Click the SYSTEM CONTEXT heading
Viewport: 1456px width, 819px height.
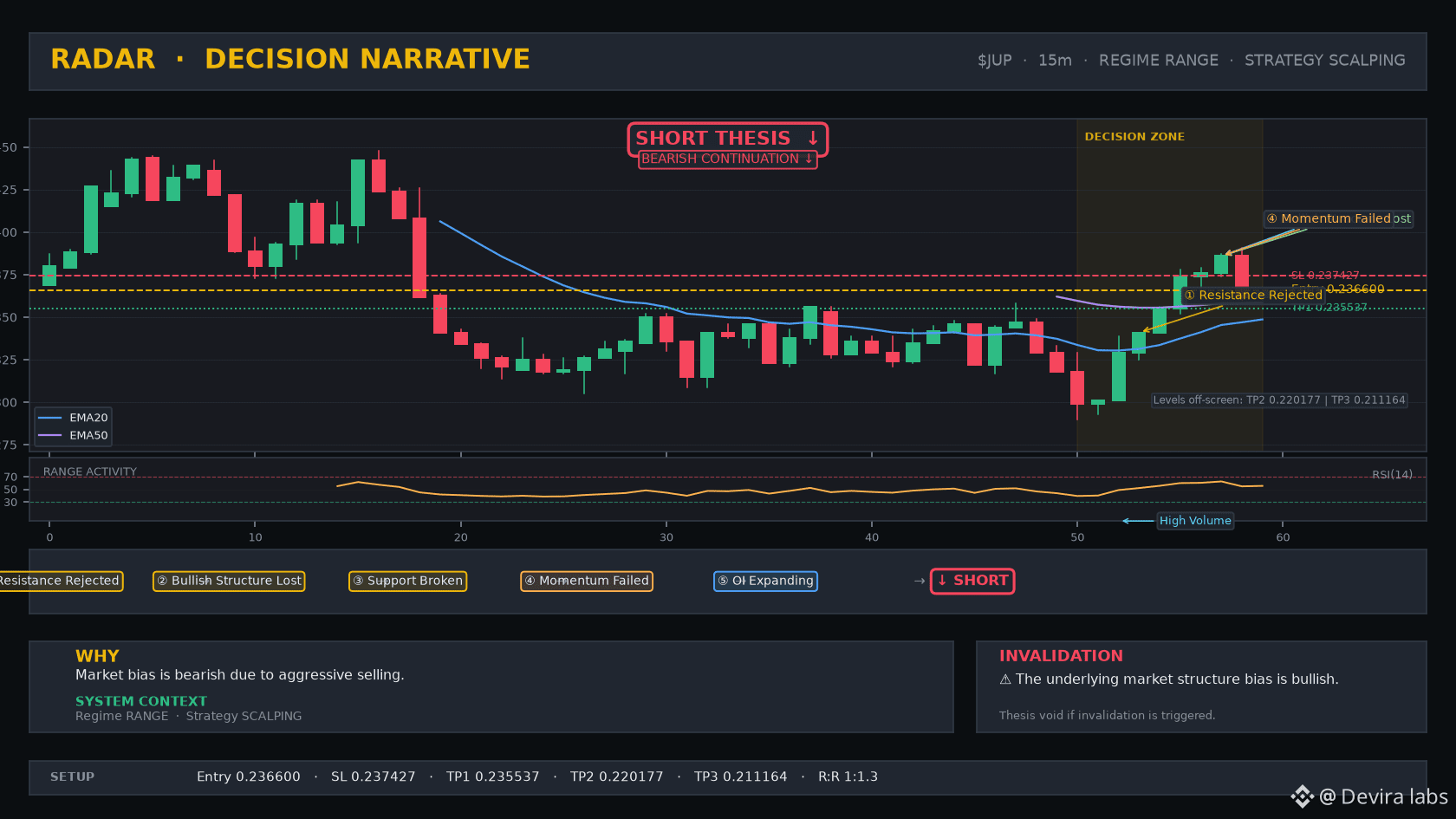click(x=141, y=701)
